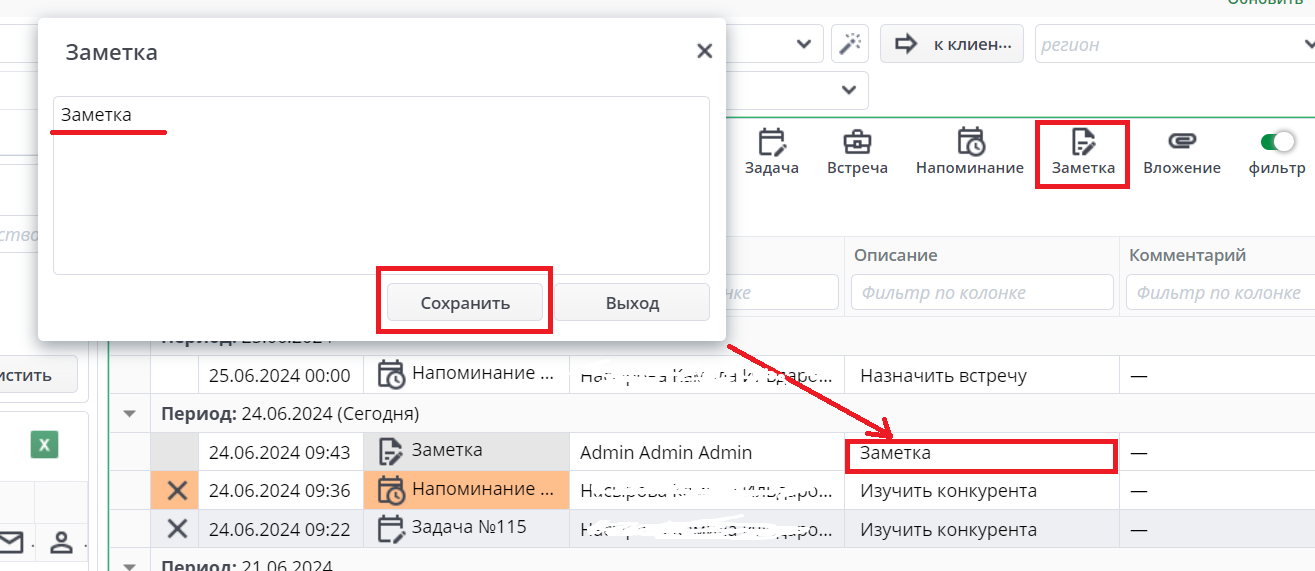The height and width of the screenshot is (571, 1315).
Task: Click the к клиенту arrow button
Action: (x=951, y=44)
